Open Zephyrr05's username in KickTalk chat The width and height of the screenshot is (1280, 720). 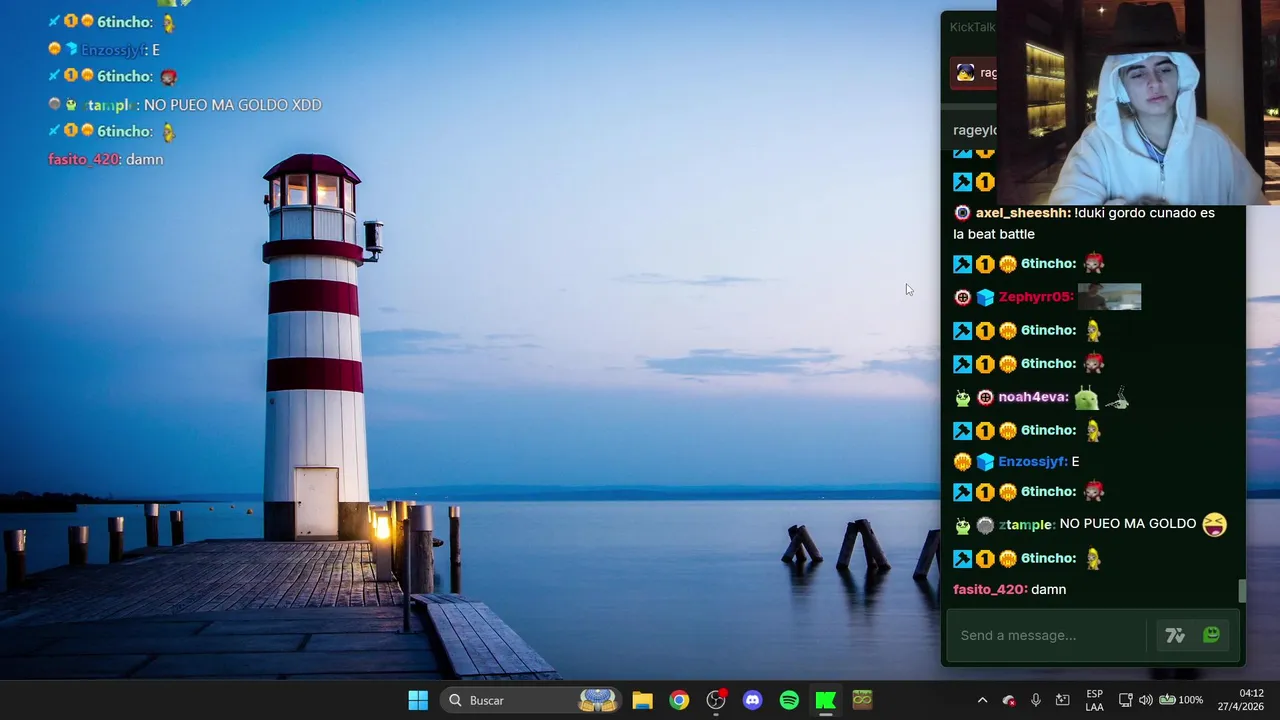click(1035, 297)
